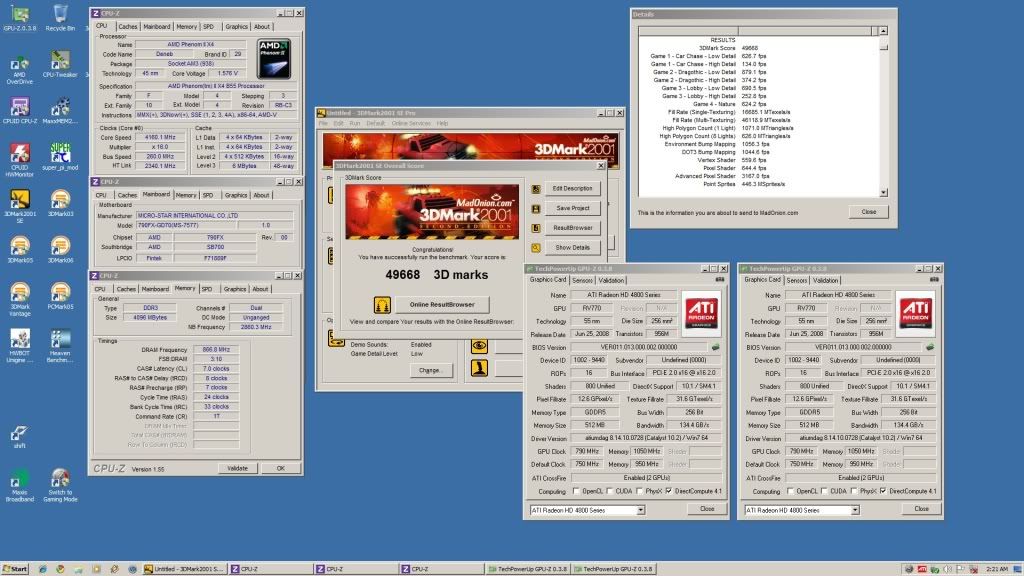1024x576 pixels.
Task: Open the MaxxMEM2 desktop shortcut
Action: 60,110
